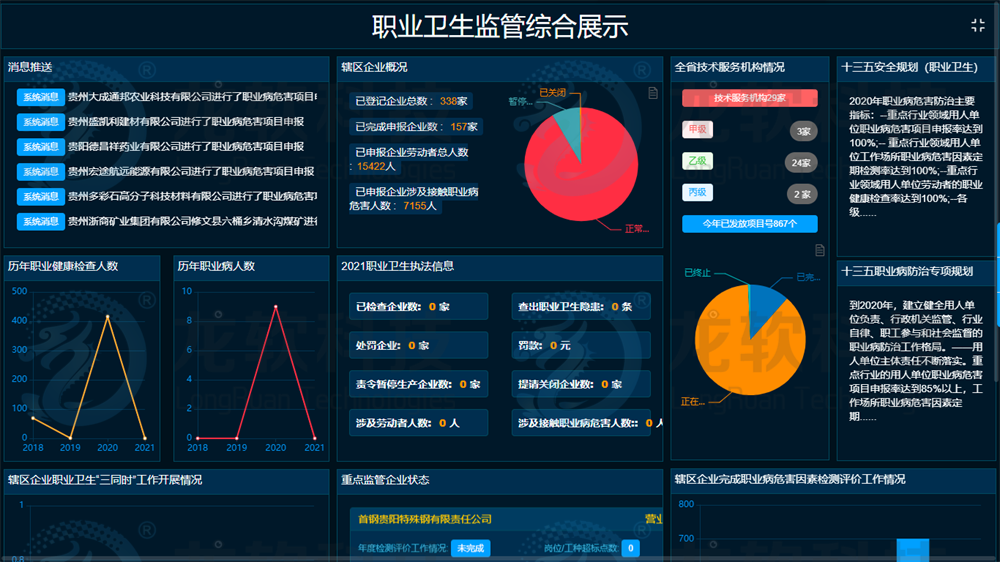Open message about 贵州宏途航远能源有限公司

[190, 172]
